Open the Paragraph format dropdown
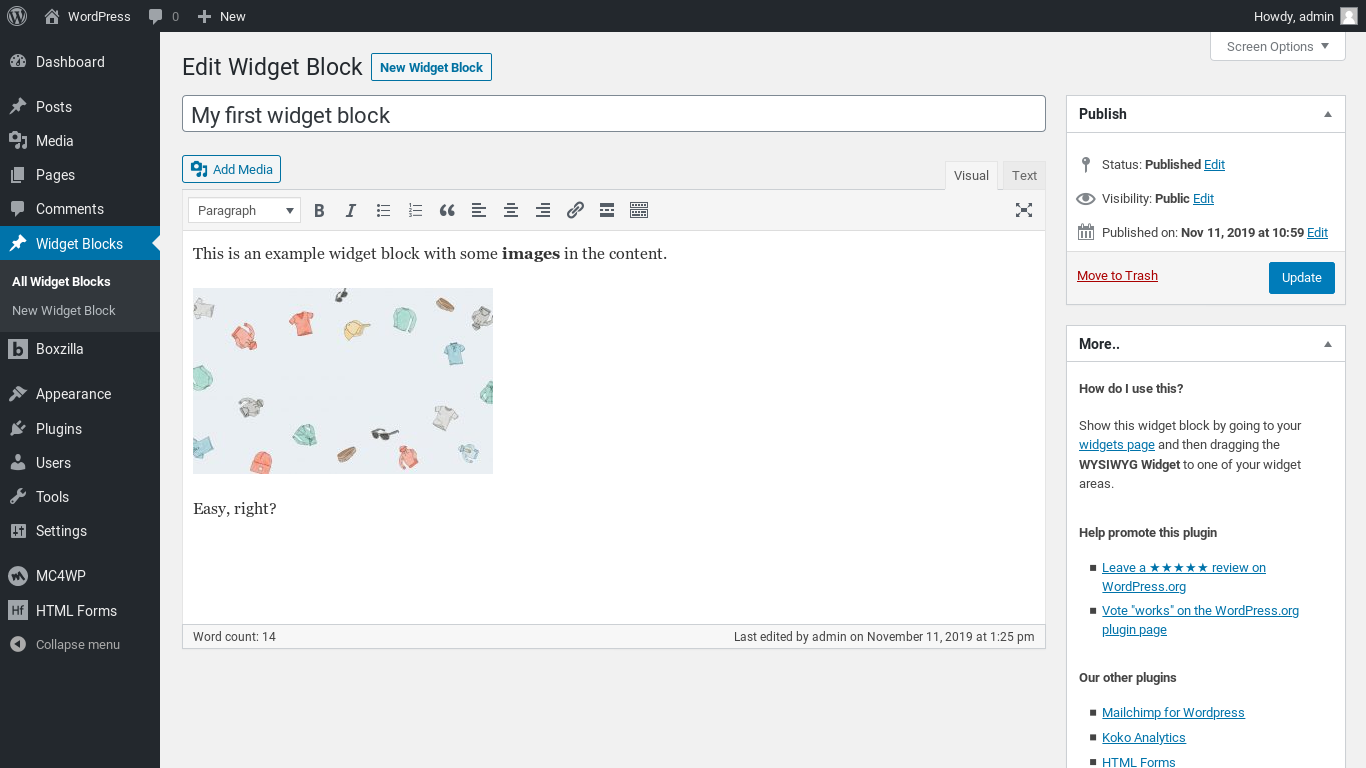 click(x=244, y=210)
